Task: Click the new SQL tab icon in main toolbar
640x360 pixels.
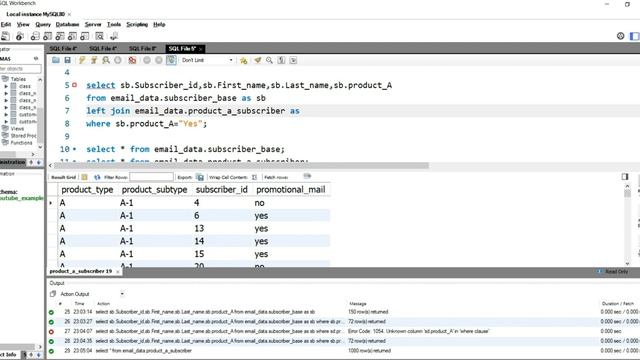Action: (x=6, y=36)
